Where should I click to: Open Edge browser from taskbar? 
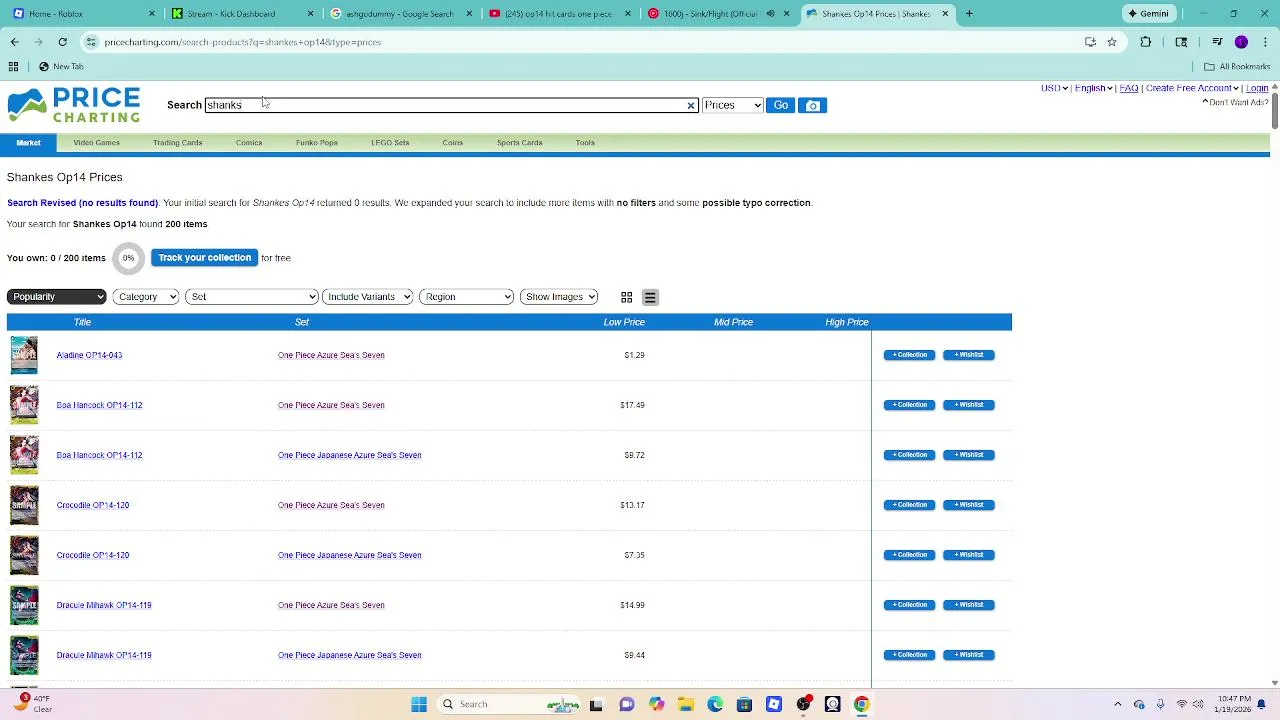pyautogui.click(x=715, y=704)
